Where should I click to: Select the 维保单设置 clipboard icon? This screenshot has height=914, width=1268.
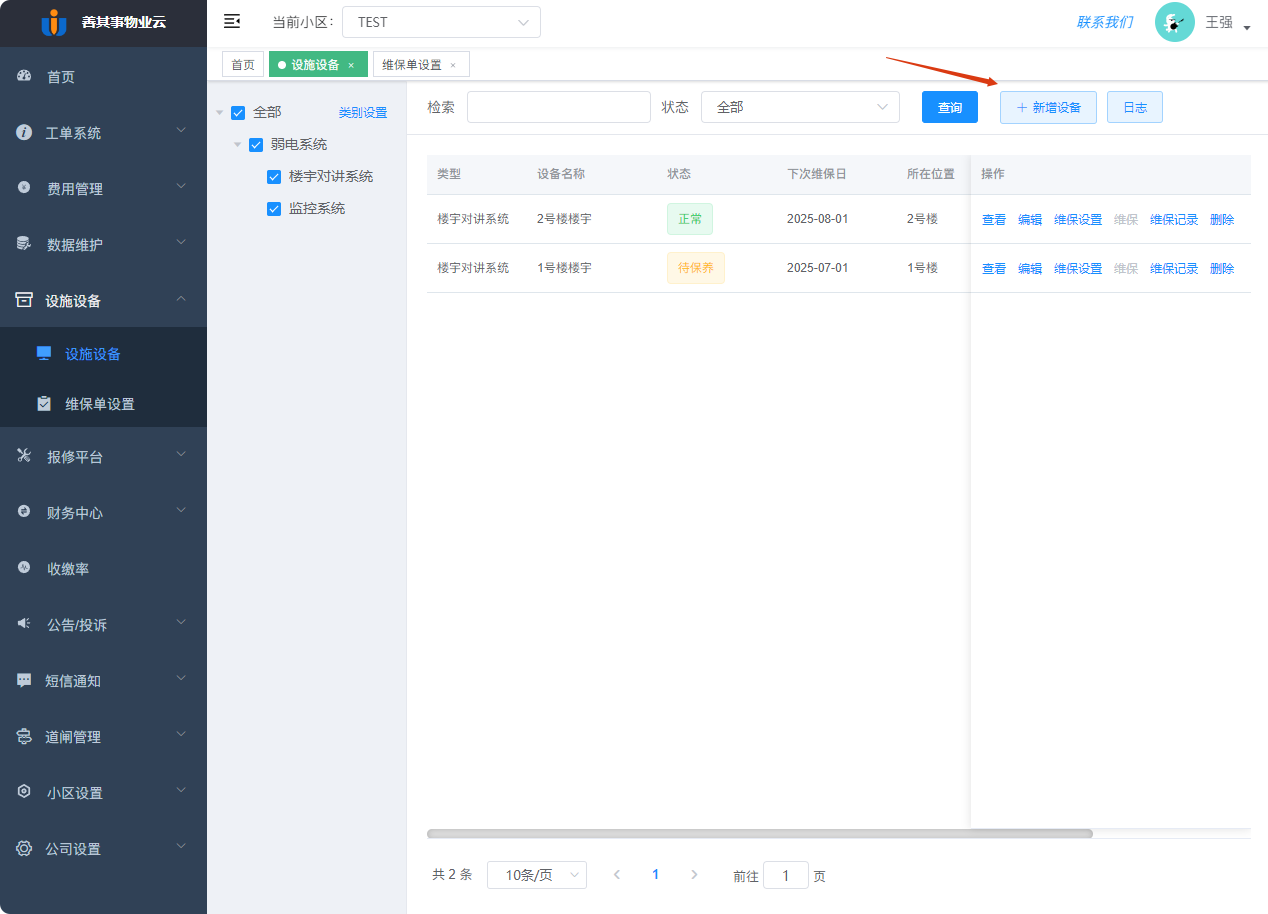[42, 404]
